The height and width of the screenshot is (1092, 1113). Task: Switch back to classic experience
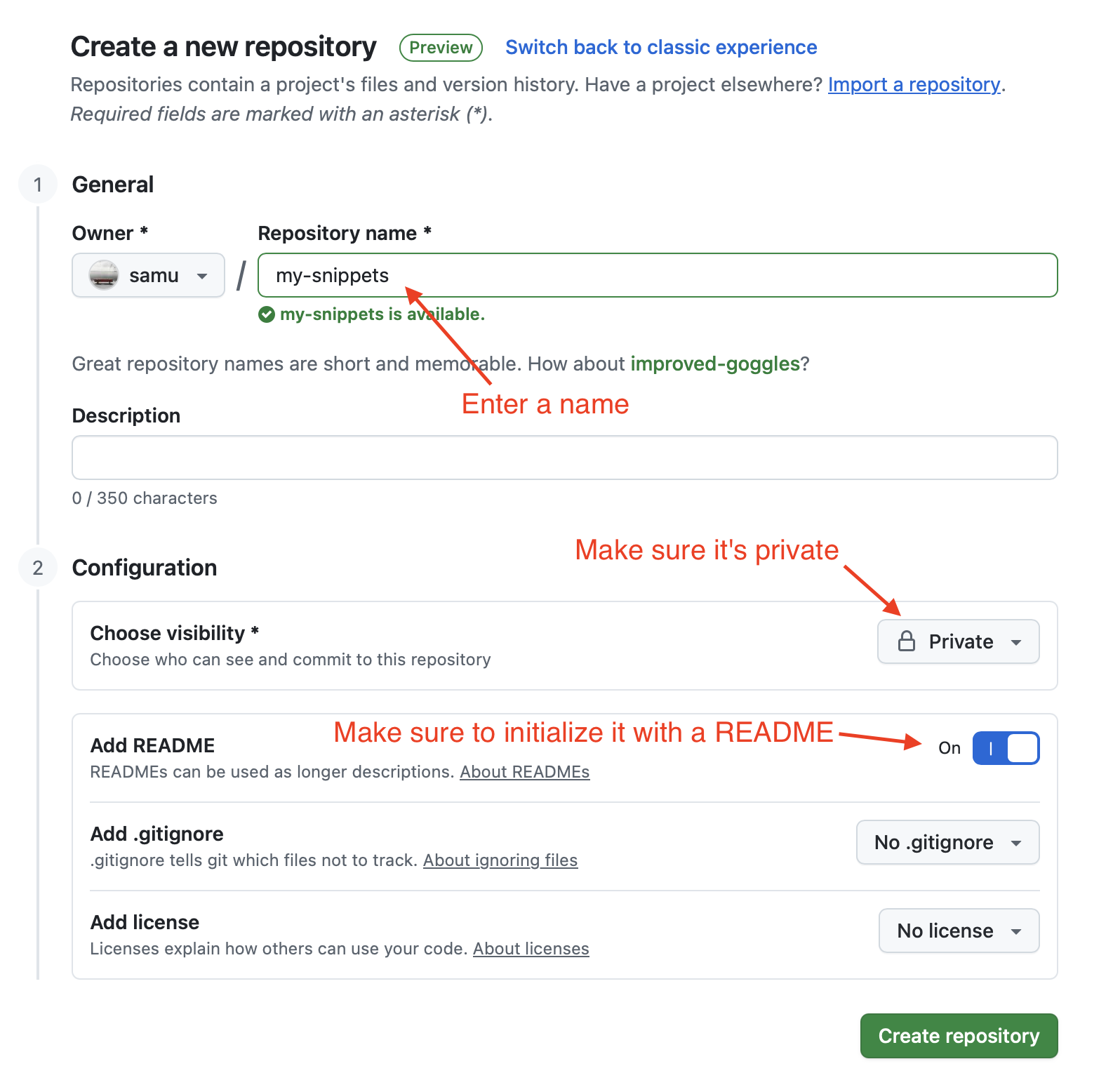661,48
